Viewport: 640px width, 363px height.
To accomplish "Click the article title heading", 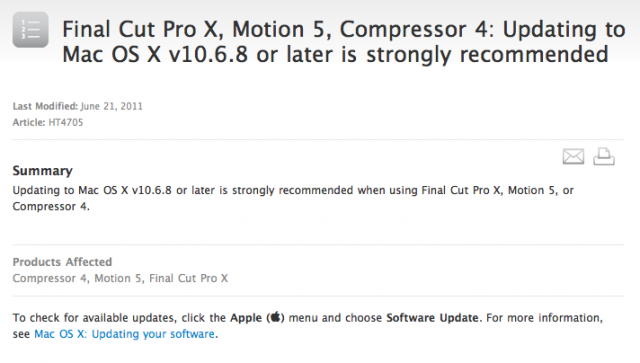I will pyautogui.click(x=344, y=42).
